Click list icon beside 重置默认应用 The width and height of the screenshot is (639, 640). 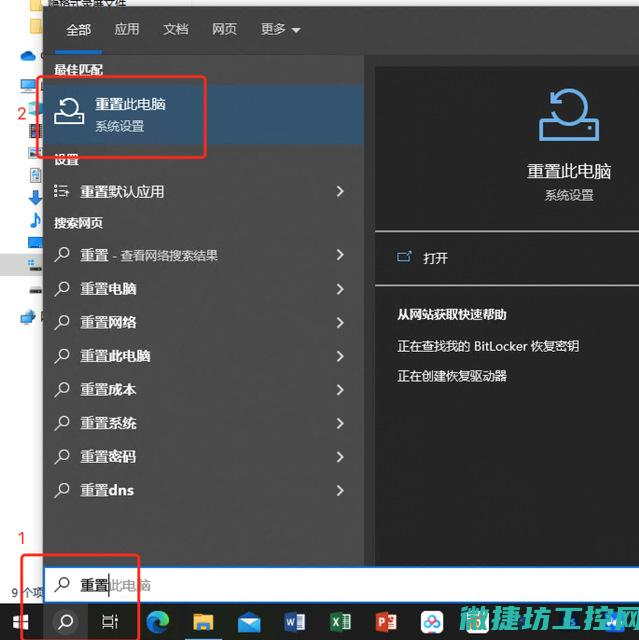click(61, 191)
